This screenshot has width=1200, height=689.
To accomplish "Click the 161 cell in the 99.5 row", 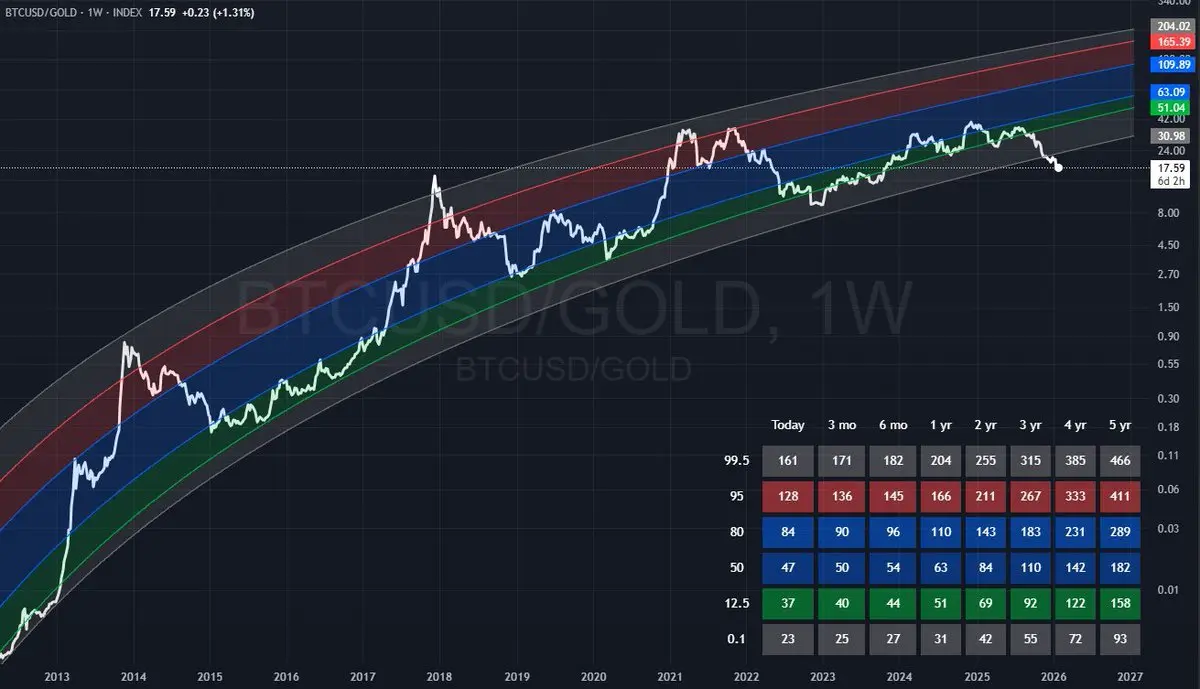I will pos(788,462).
